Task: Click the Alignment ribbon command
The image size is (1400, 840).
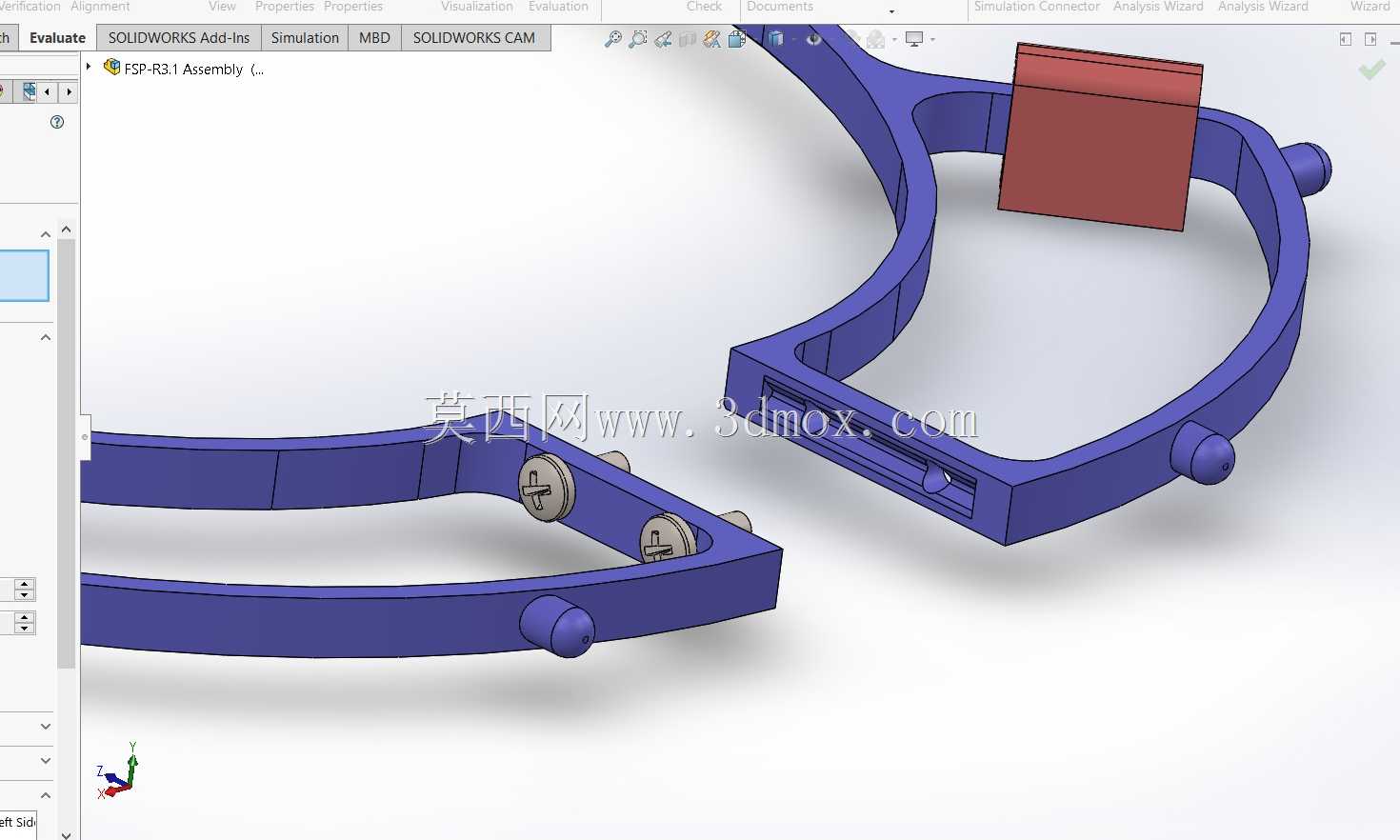Action: click(100, 7)
